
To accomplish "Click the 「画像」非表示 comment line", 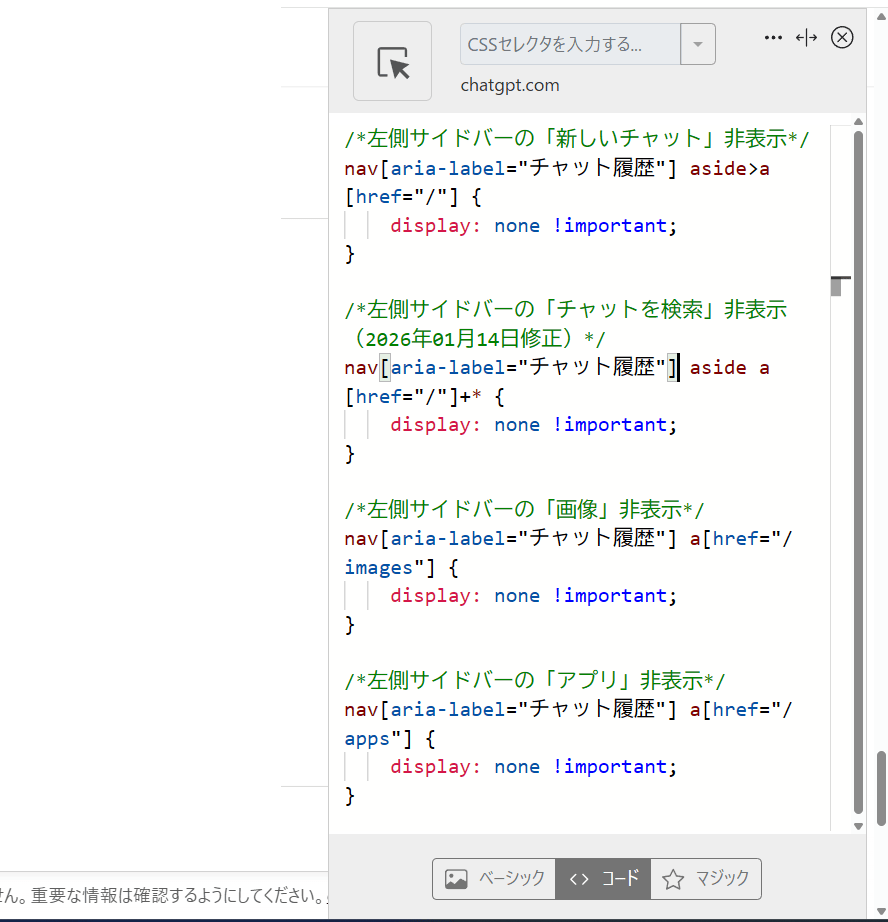I will tap(525, 509).
